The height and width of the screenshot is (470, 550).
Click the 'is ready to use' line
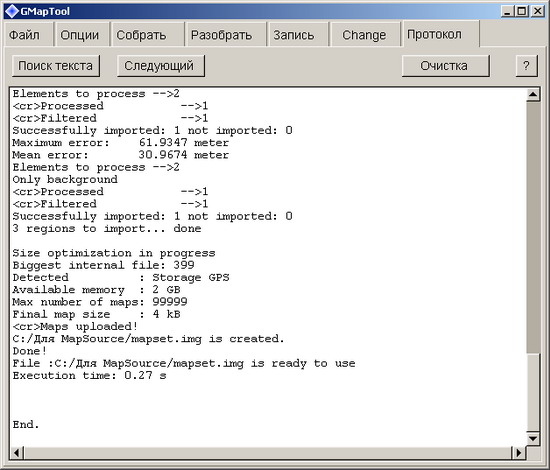(184, 363)
